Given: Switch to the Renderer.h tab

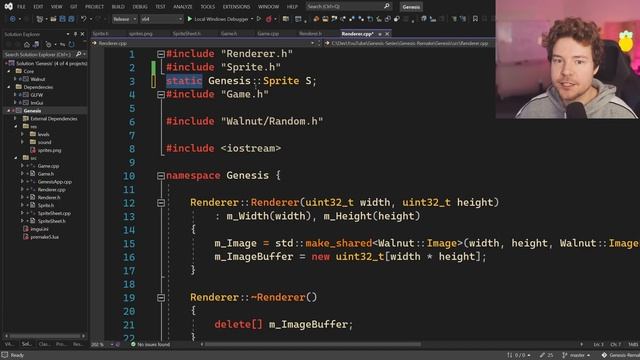Looking at the screenshot, I should 310,33.
